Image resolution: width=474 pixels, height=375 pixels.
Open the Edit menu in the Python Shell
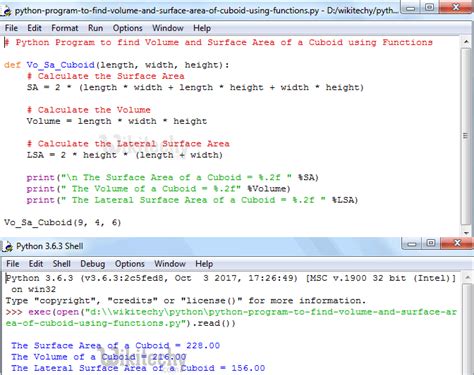click(36, 264)
